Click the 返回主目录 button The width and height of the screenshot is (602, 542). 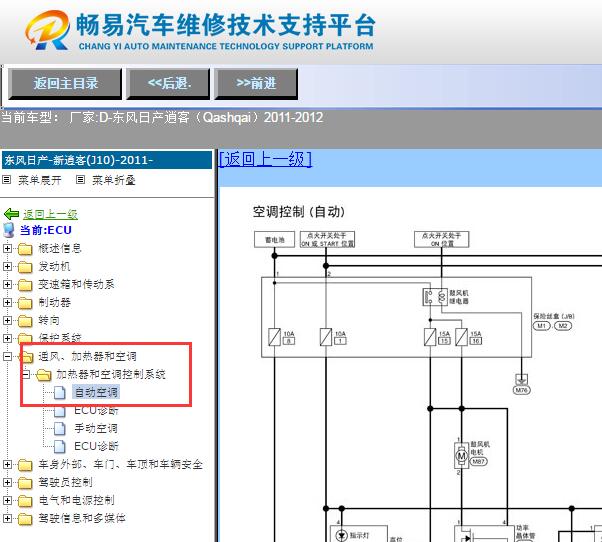pos(65,84)
